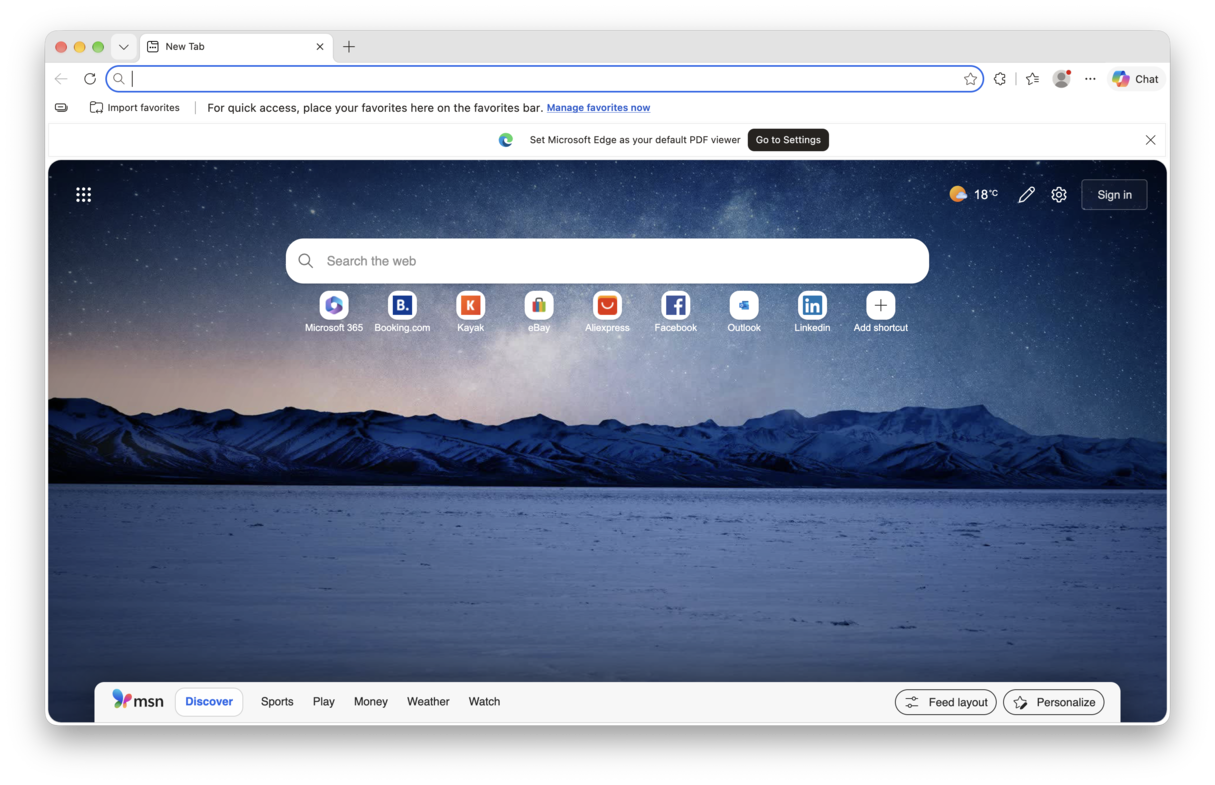Open page settings gear
Image resolution: width=1215 pixels, height=785 pixels.
(1059, 195)
